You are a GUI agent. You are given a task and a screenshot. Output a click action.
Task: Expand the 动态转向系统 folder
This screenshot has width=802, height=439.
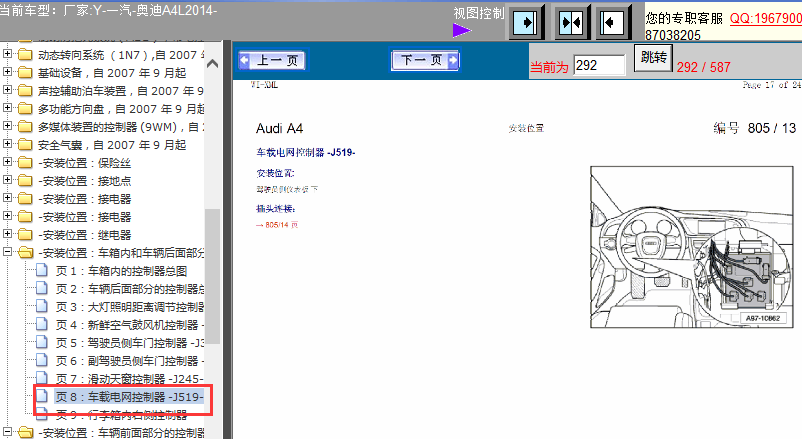click(x=7, y=53)
